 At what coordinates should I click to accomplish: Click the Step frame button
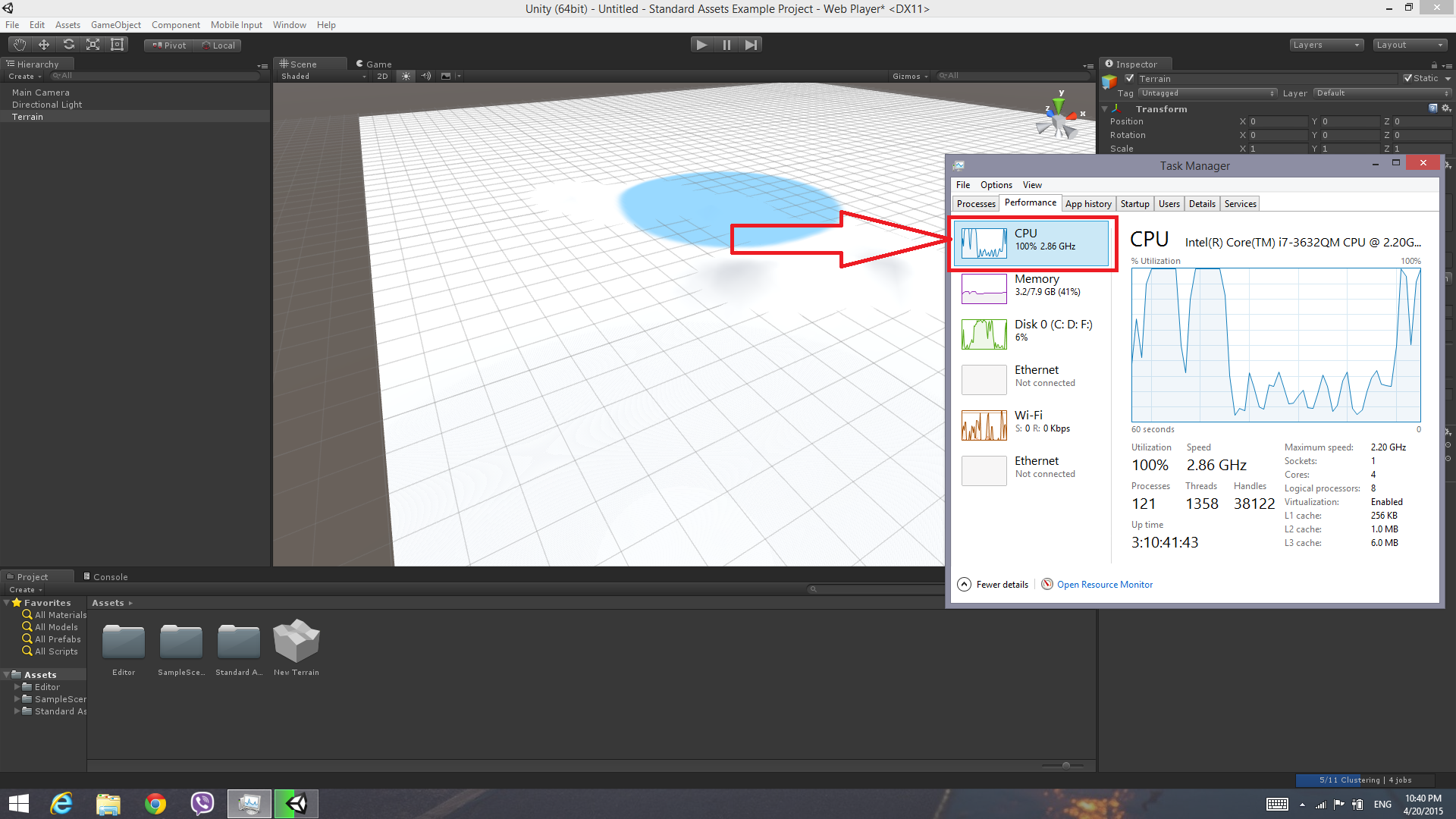pos(751,44)
